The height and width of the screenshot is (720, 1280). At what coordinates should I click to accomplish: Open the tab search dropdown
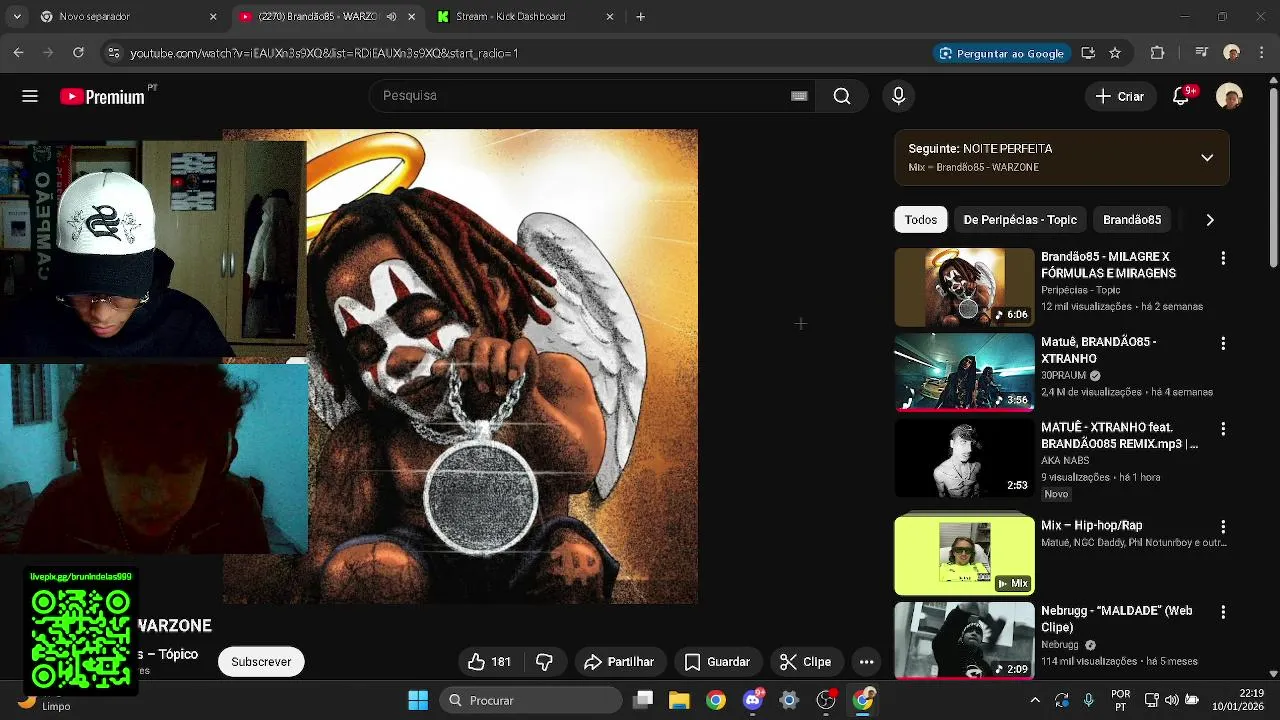pyautogui.click(x=16, y=17)
